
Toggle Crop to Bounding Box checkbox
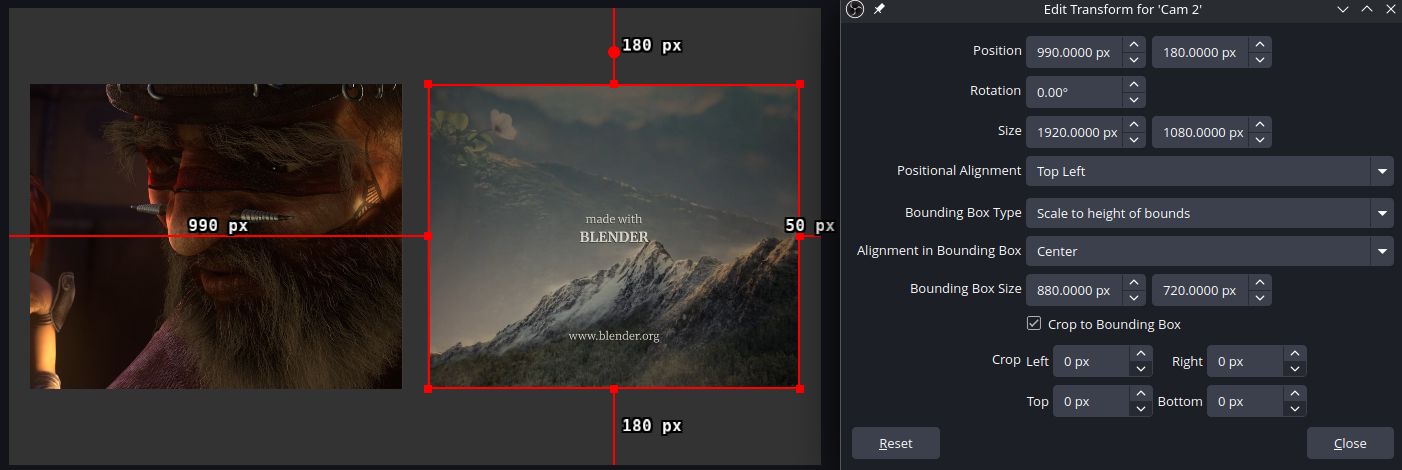click(x=1034, y=324)
